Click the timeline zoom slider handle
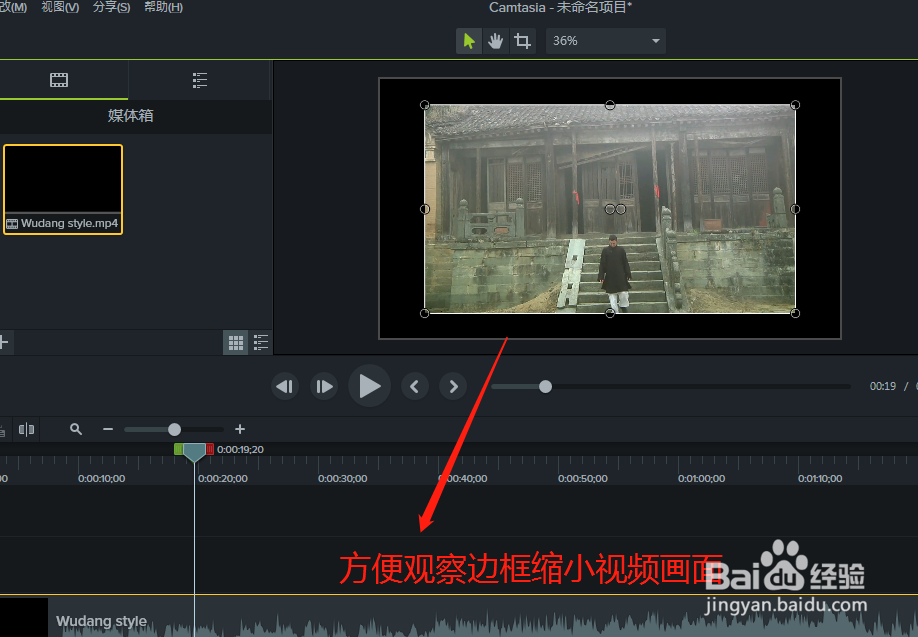This screenshot has width=918, height=637. coord(176,429)
